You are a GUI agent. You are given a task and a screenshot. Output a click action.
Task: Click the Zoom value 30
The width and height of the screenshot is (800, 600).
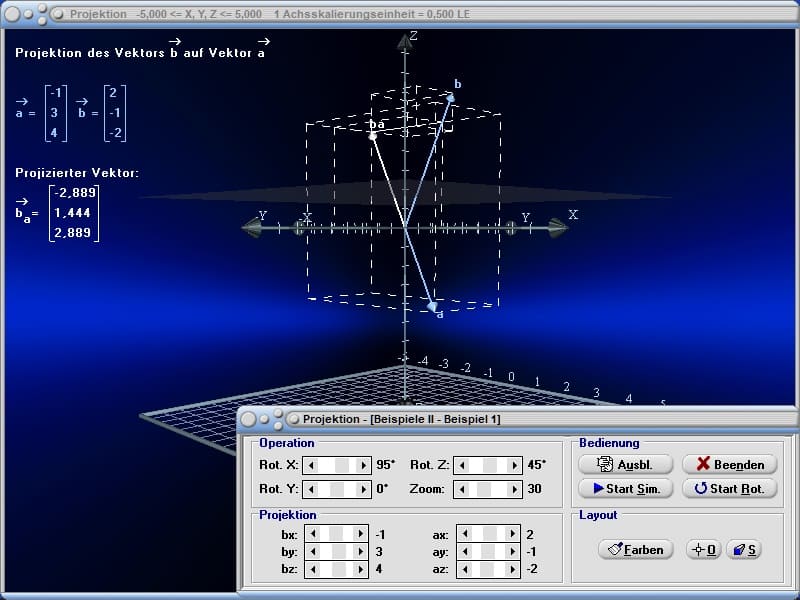pos(534,489)
